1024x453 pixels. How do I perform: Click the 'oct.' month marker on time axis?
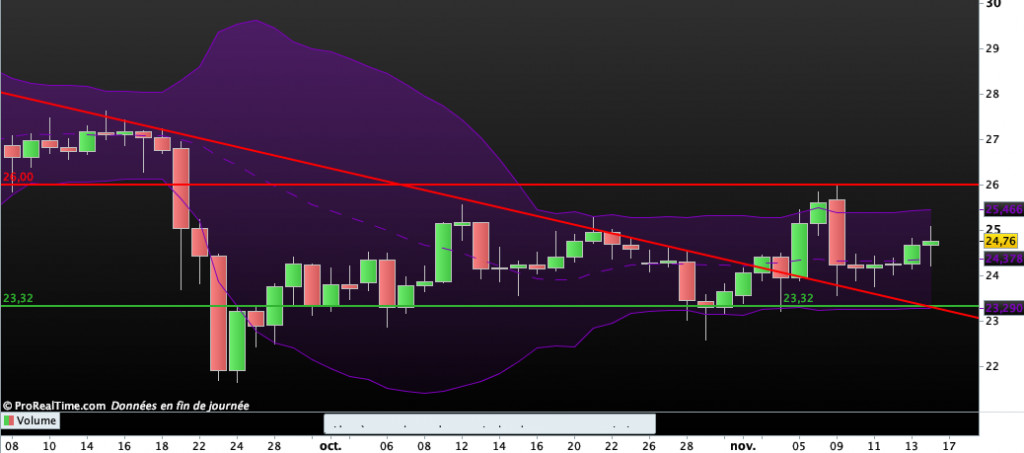(329, 445)
